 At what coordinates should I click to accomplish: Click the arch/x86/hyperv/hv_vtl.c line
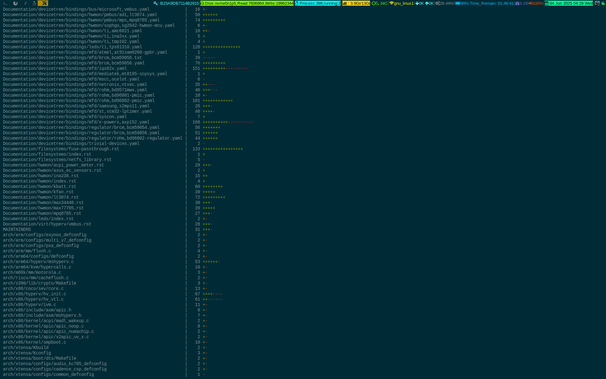tap(33, 299)
